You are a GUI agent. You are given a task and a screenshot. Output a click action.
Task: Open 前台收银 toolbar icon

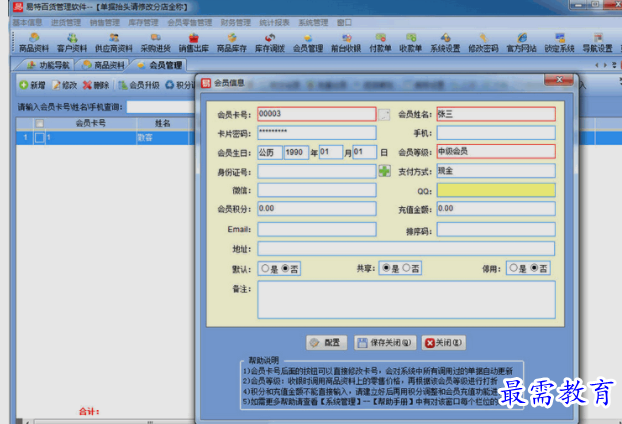(x=346, y=43)
